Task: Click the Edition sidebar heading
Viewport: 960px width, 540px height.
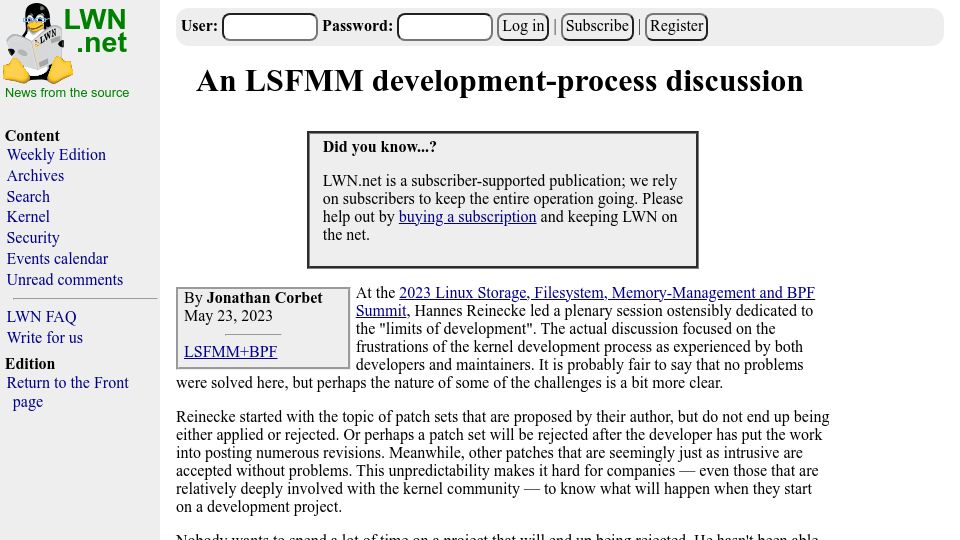Action: (x=30, y=364)
